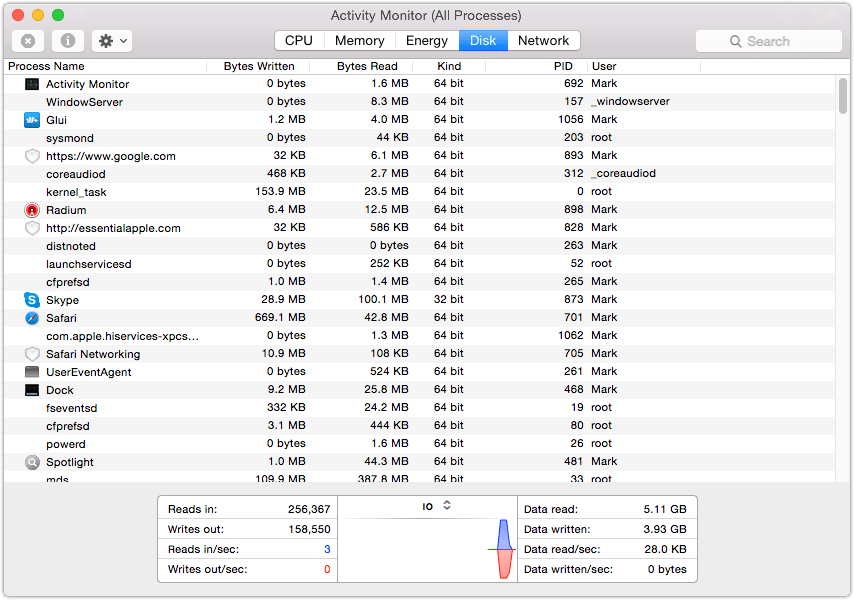Select the powerd process row
Image resolution: width=854 pixels, height=600 pixels.
pos(419,444)
